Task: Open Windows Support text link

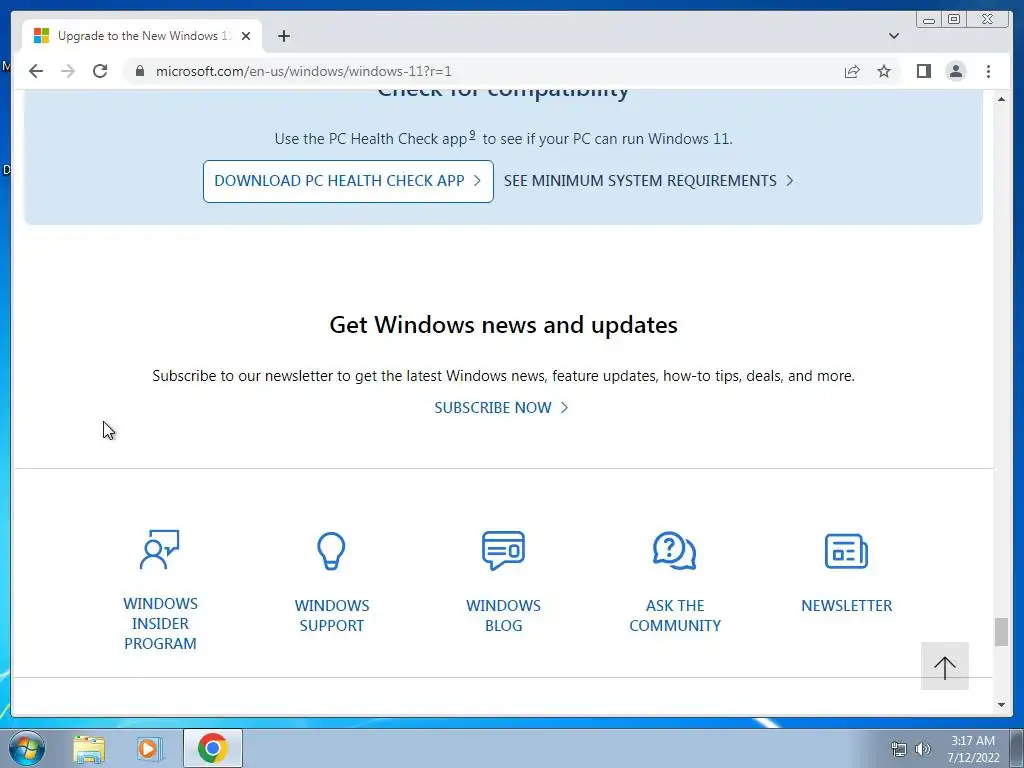Action: (x=332, y=615)
